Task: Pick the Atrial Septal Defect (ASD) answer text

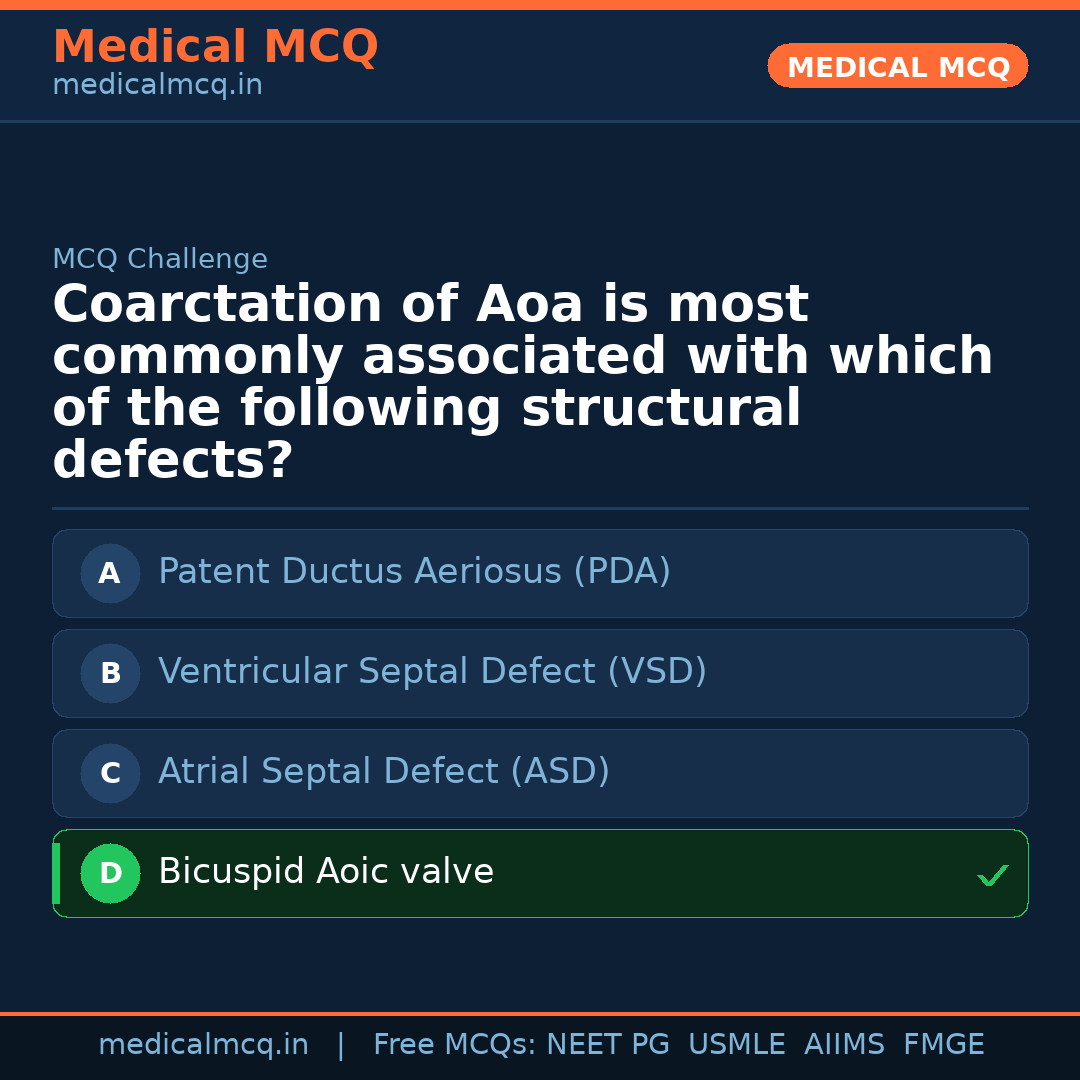Action: pyautogui.click(x=384, y=772)
